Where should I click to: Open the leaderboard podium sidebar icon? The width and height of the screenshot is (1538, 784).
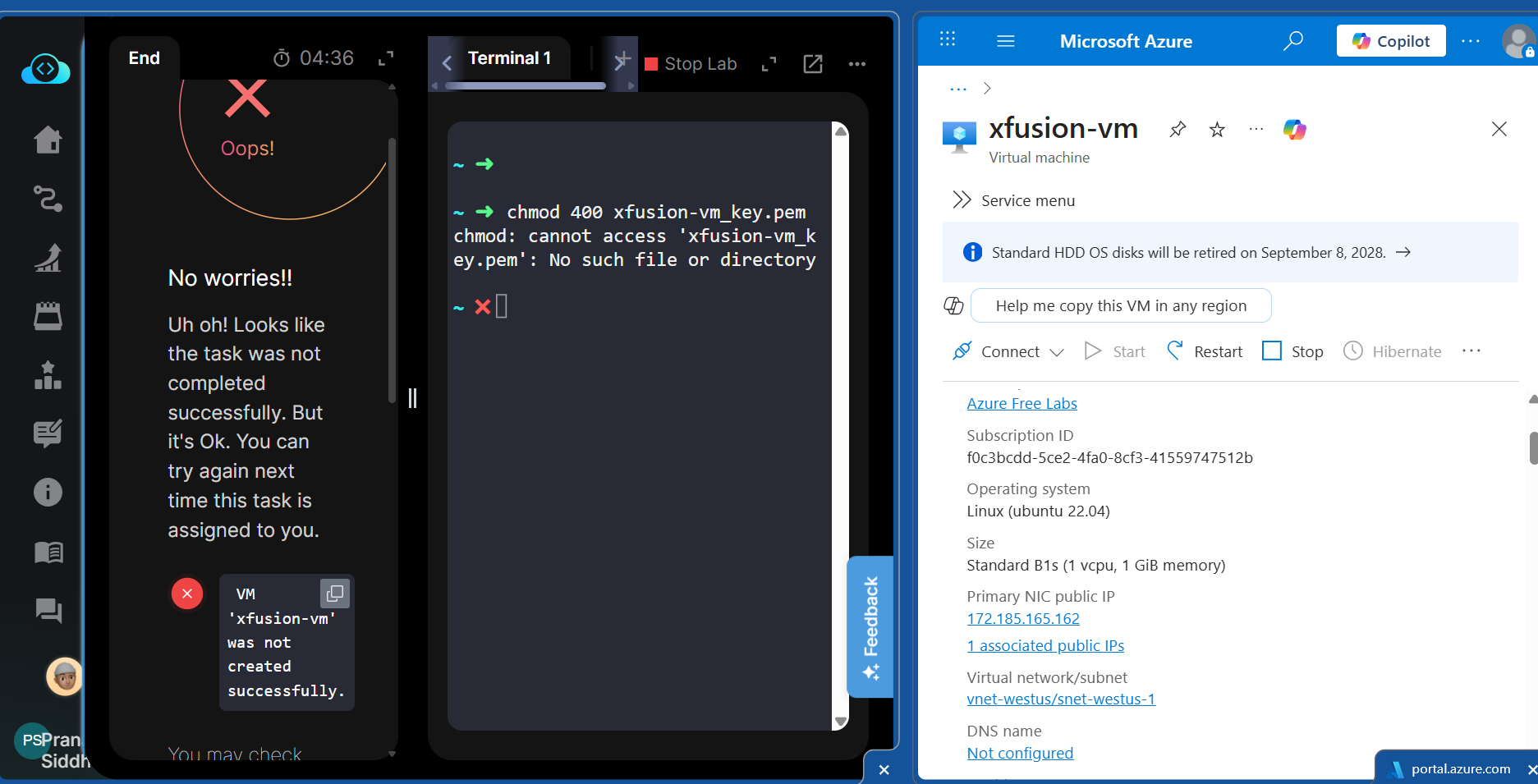point(48,375)
